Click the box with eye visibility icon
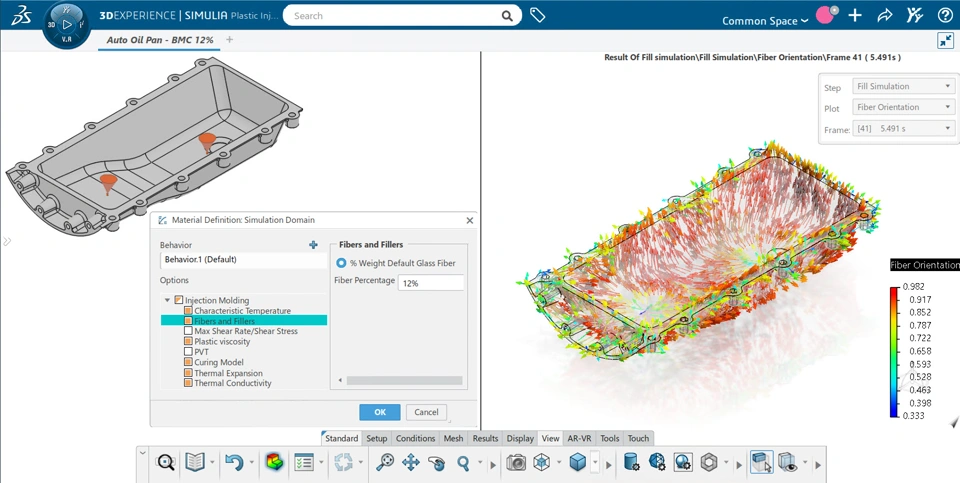 tap(787, 462)
